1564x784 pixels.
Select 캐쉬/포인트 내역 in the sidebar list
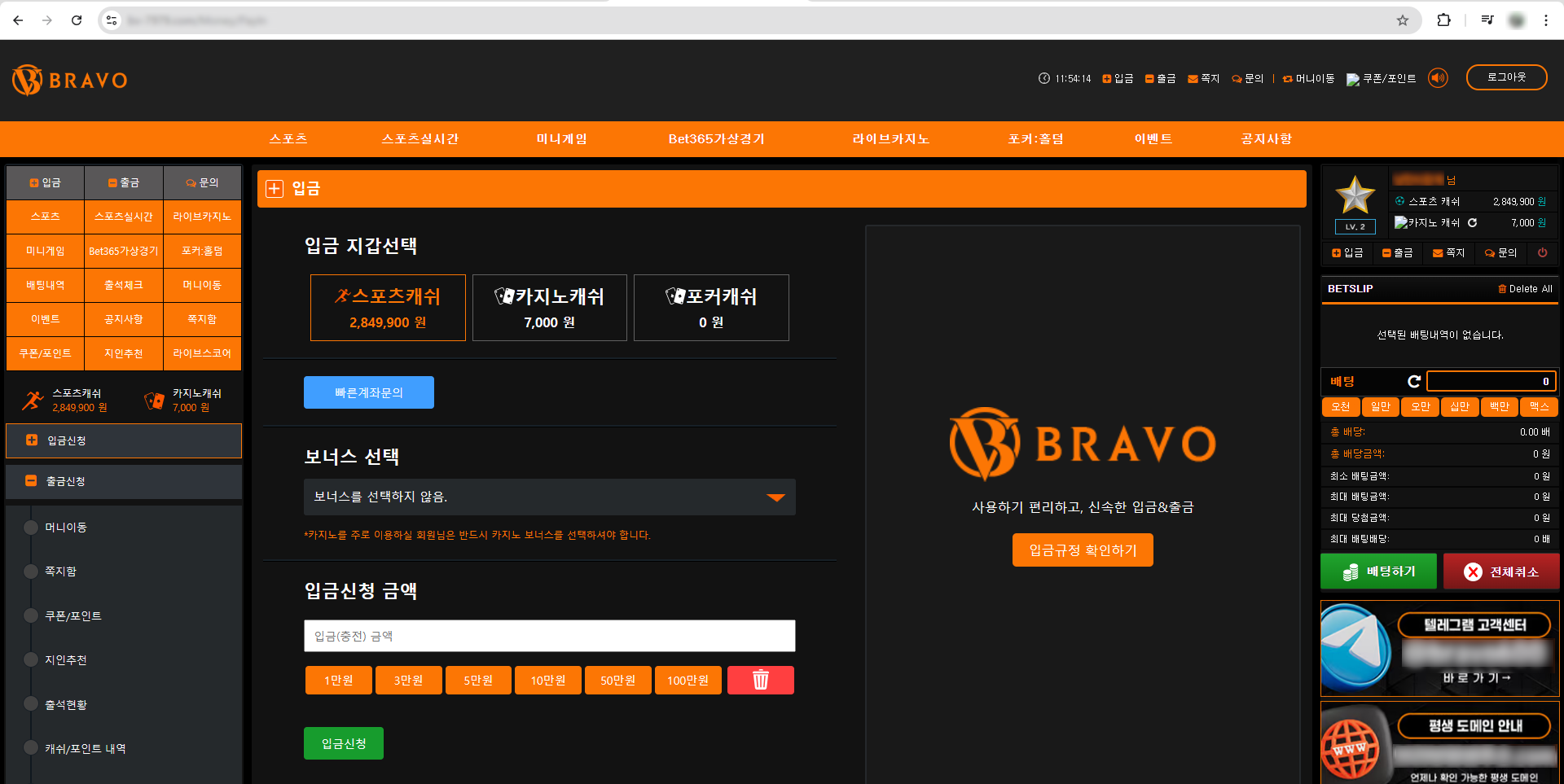[x=86, y=749]
